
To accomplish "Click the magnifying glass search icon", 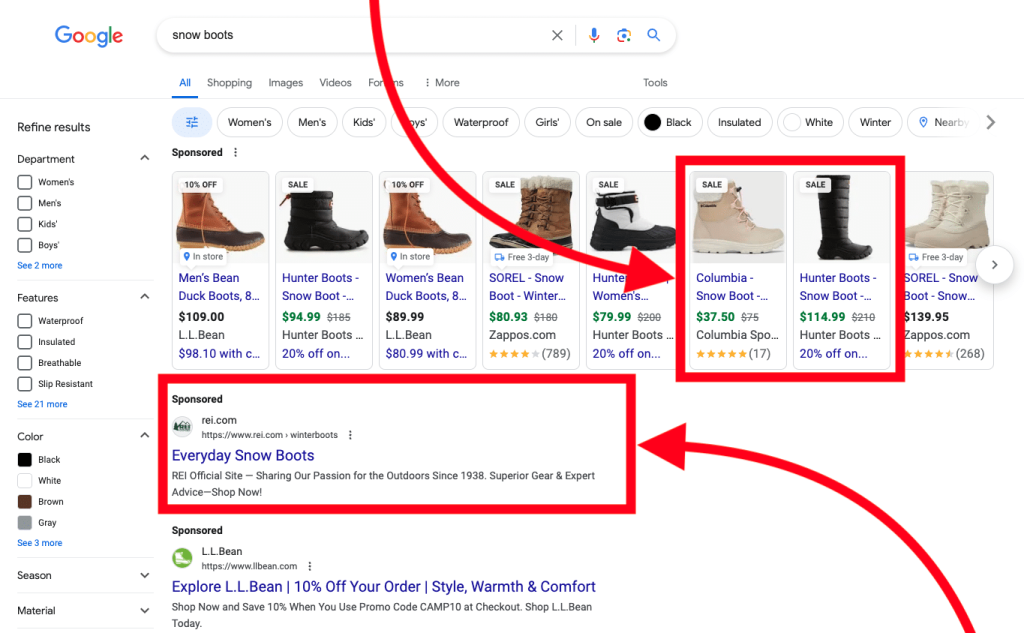I will point(654,35).
